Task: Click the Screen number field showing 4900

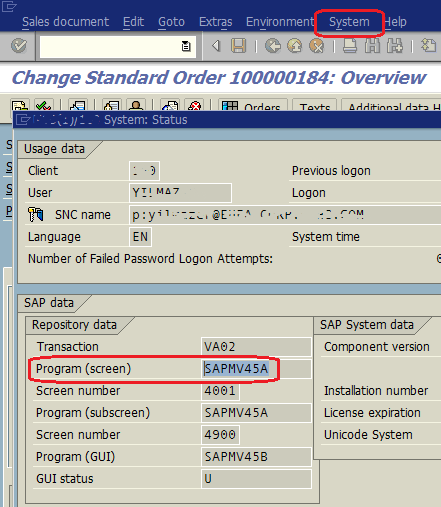Action: 220,435
